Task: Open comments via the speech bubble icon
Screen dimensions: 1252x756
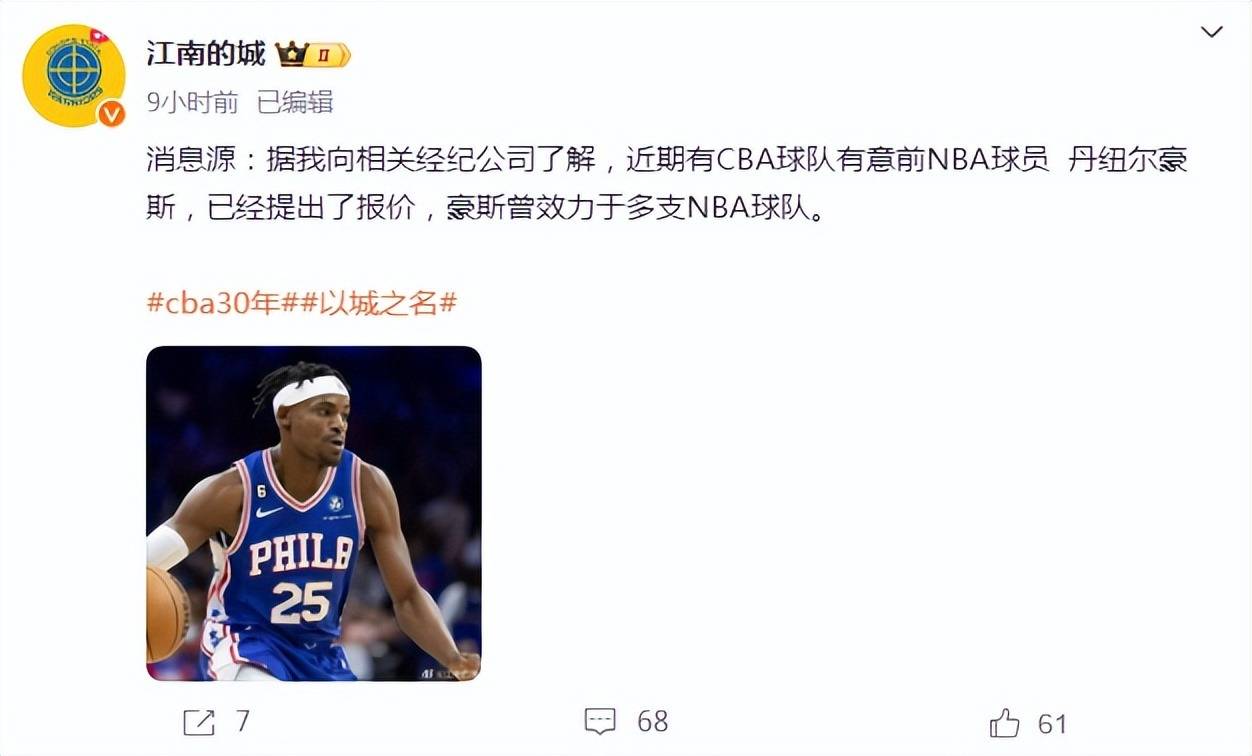Action: click(600, 722)
